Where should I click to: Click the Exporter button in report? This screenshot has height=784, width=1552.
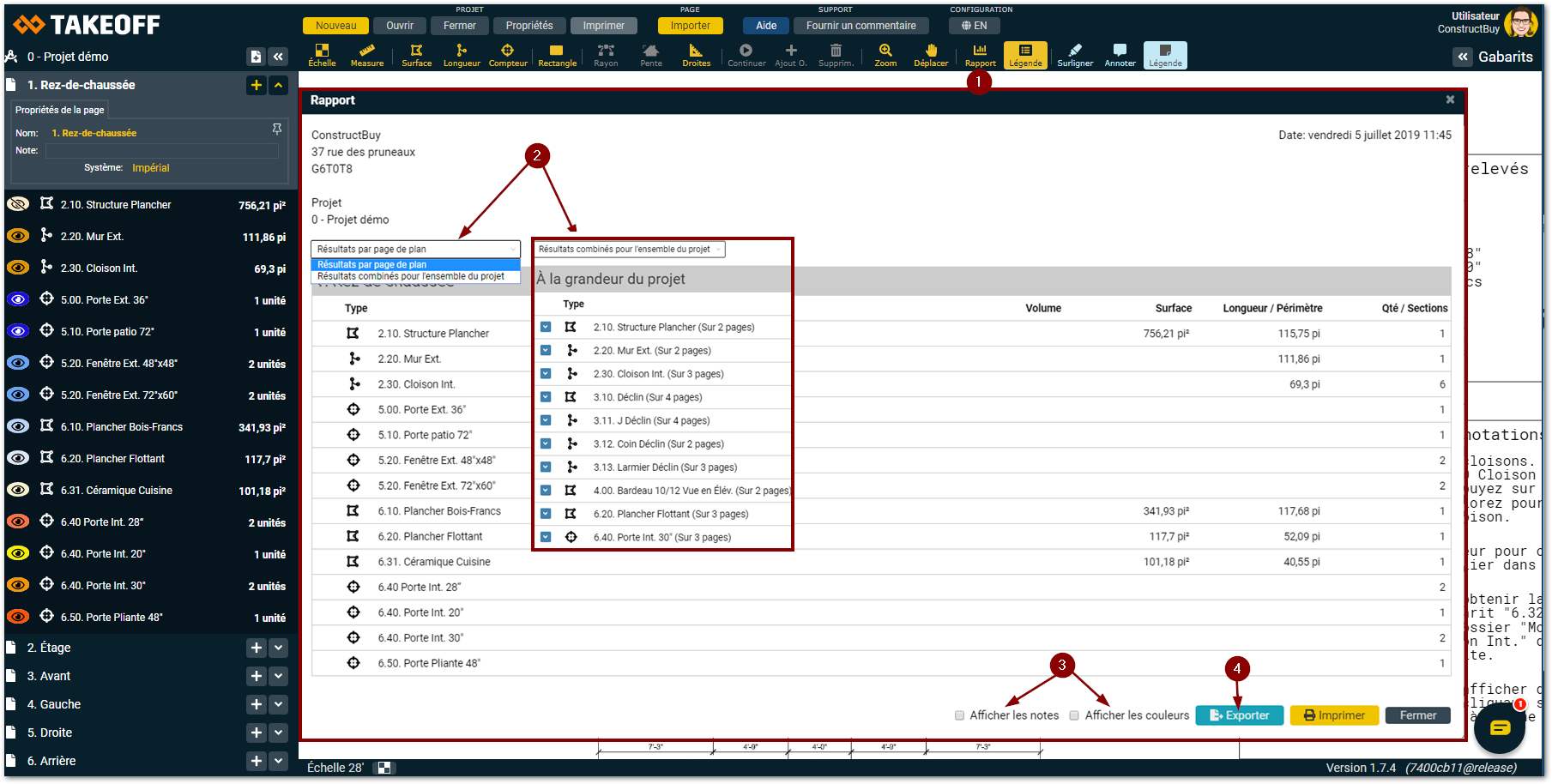[x=1239, y=715]
